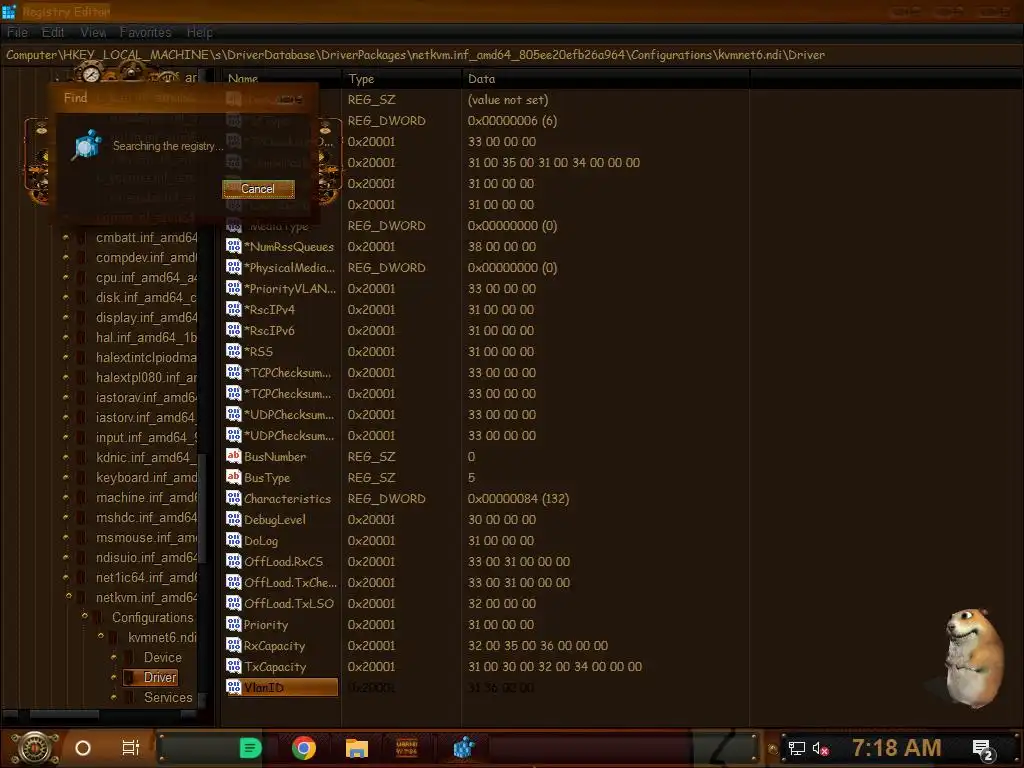Select the input.inf_amd64 tree key
This screenshot has height=768, width=1024.
[146, 438]
